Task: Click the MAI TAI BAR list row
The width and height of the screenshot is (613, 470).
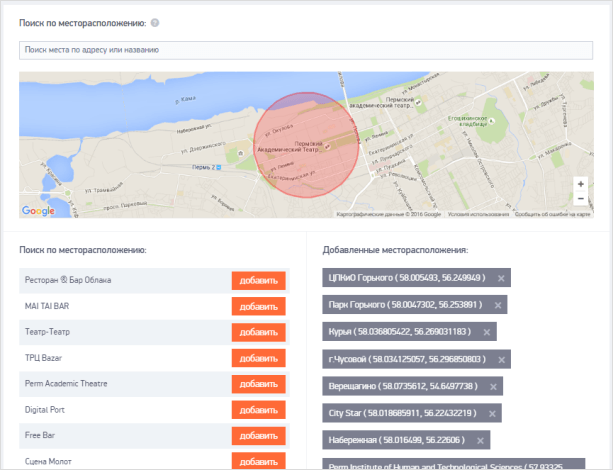Action: [154, 306]
